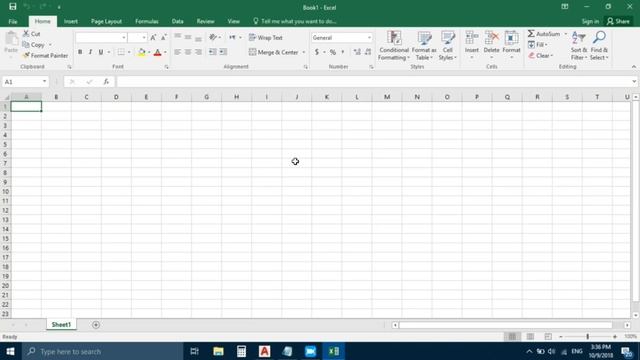Click Sort & Filter icon
Viewport: 640px width, 360px height.
pos(579,38)
